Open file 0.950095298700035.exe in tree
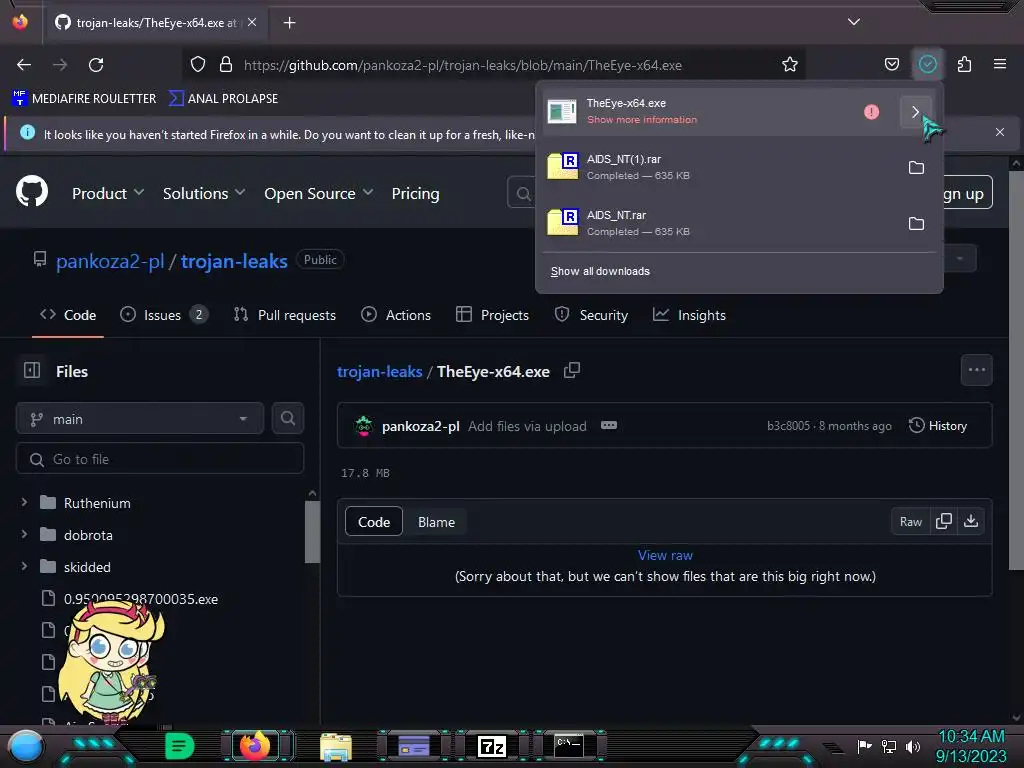 tap(140, 599)
